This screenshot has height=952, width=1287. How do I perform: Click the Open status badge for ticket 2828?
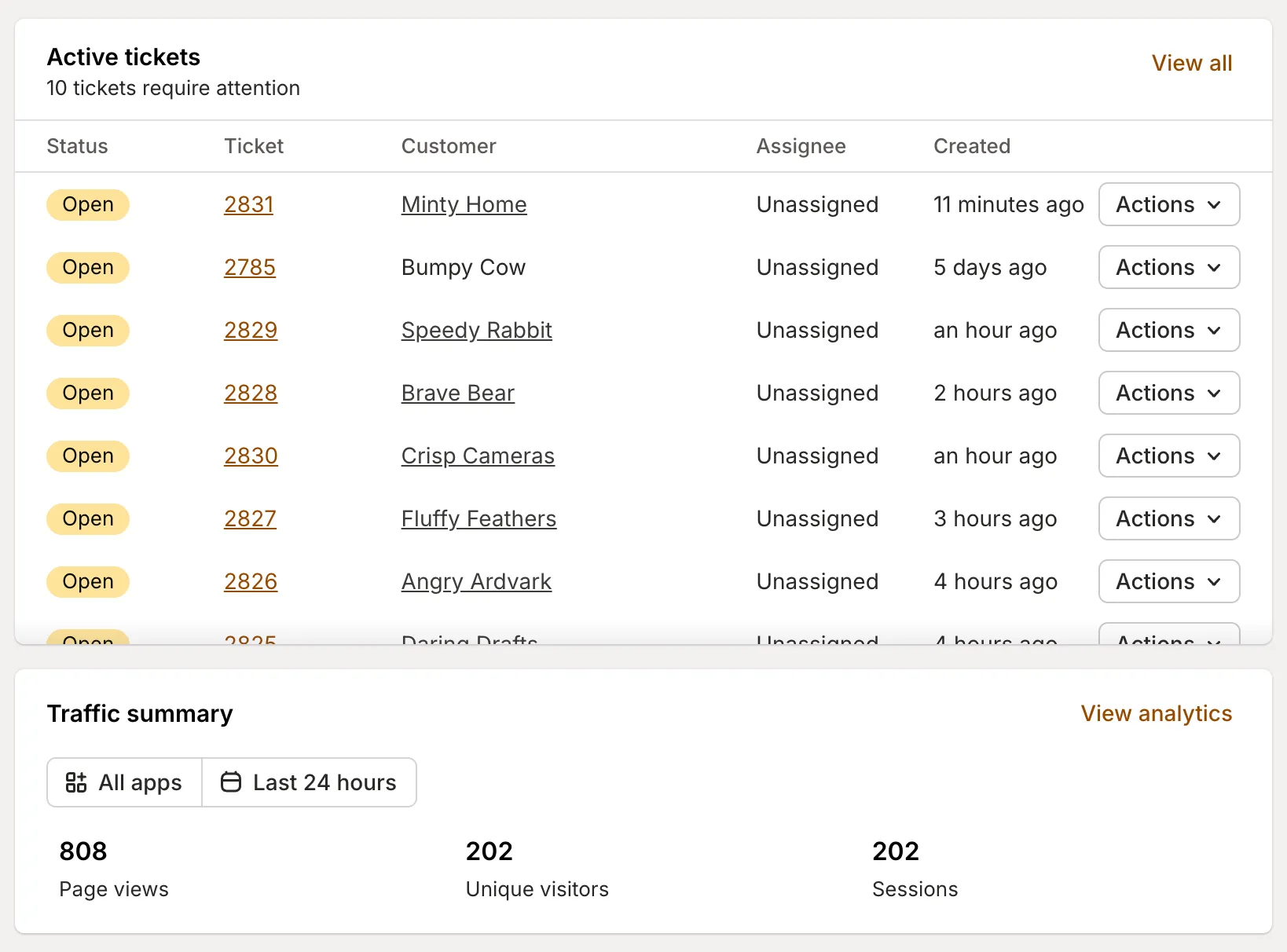88,393
